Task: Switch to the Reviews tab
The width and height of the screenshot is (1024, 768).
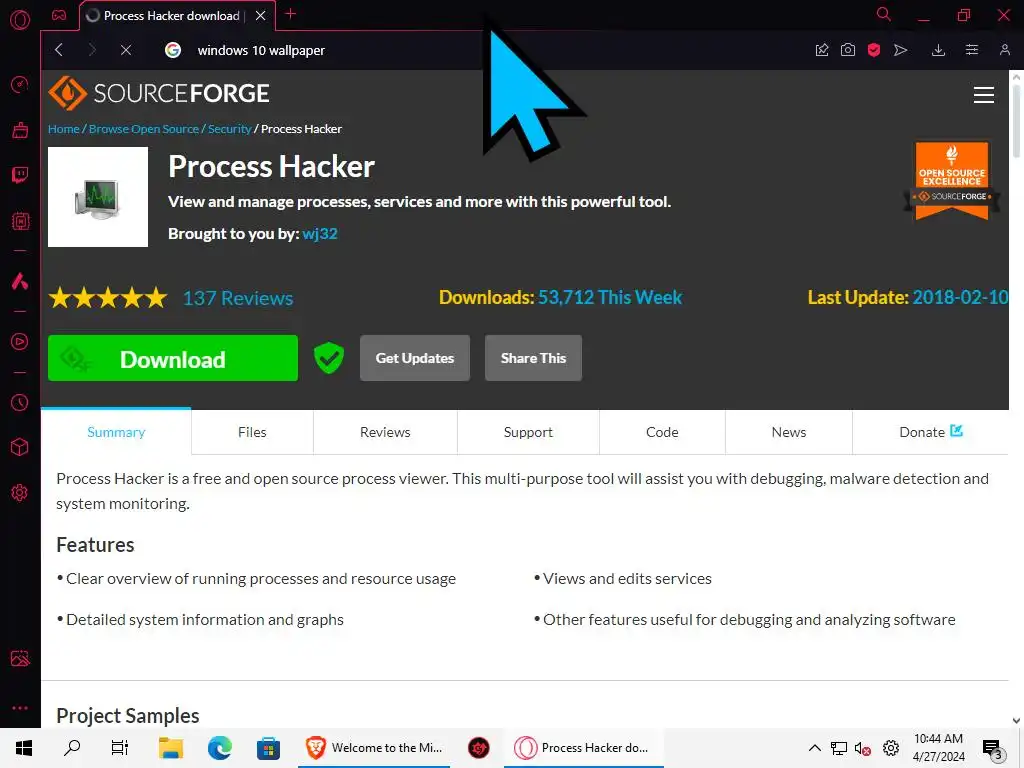Action: click(385, 432)
